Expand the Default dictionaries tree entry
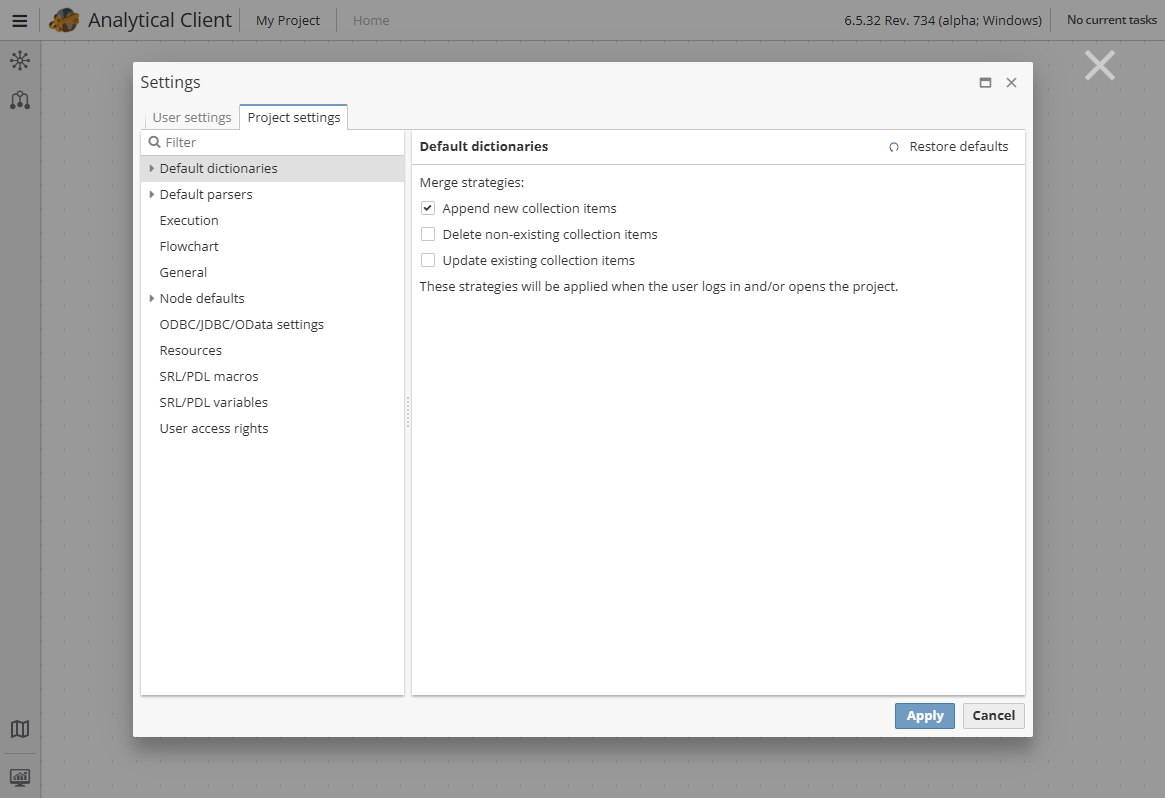 click(151, 168)
